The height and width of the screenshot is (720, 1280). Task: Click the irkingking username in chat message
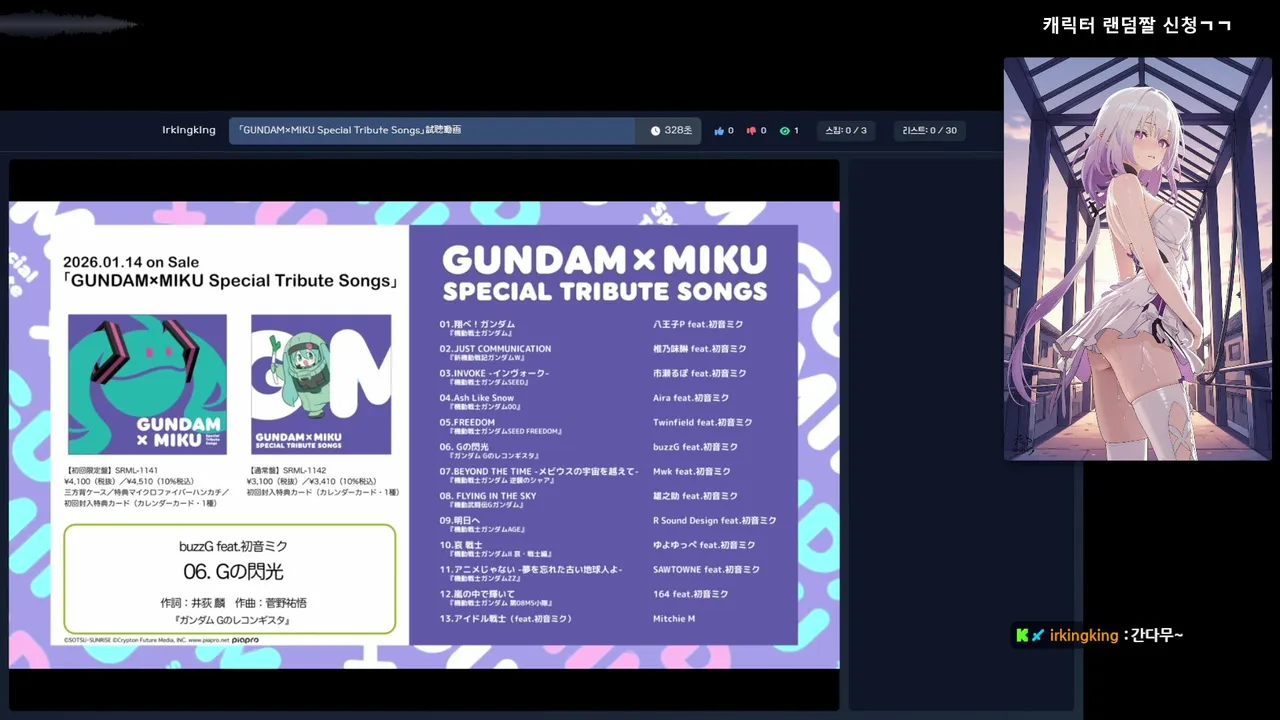click(1084, 636)
